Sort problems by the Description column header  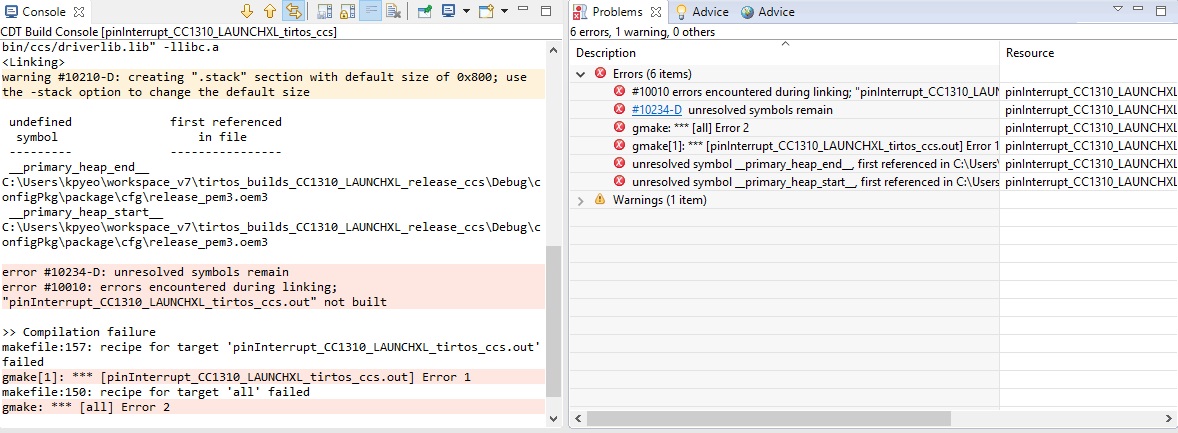pyautogui.click(x=784, y=53)
